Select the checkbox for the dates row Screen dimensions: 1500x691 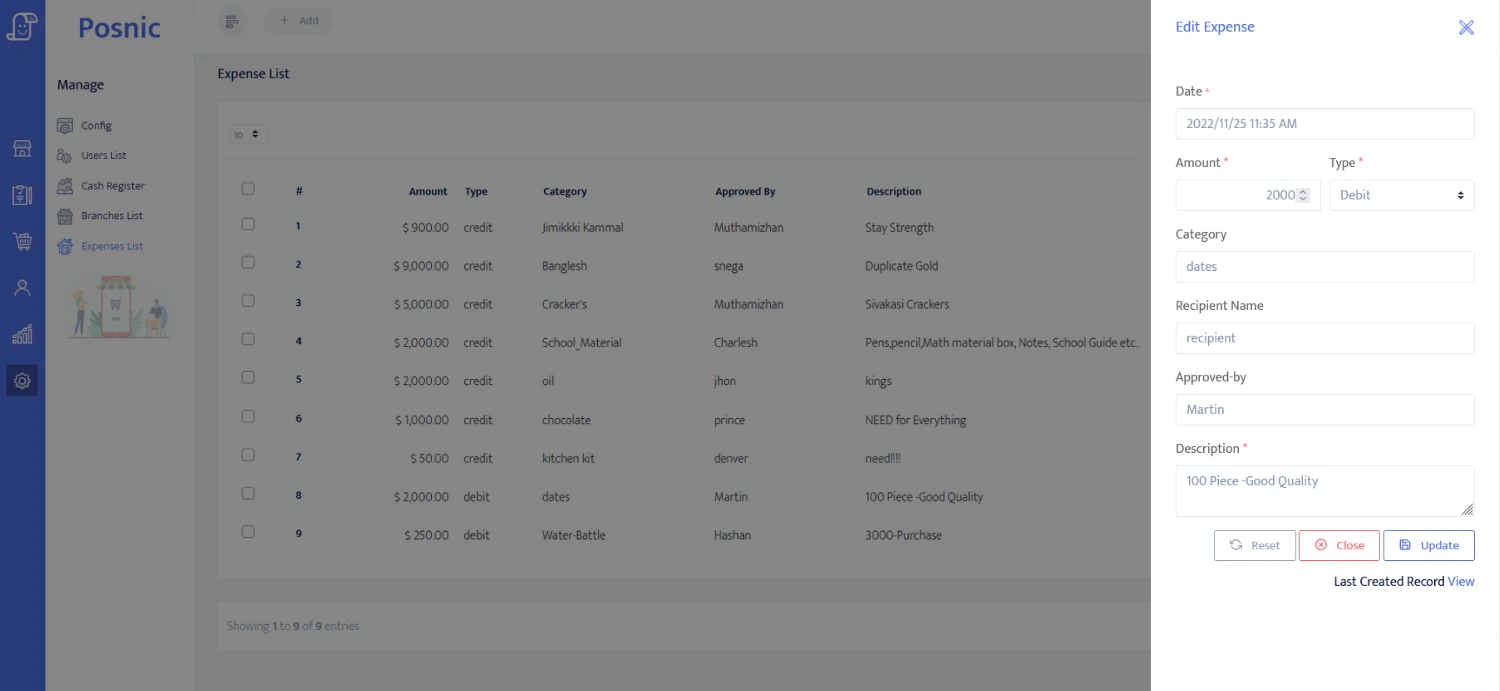pos(248,493)
